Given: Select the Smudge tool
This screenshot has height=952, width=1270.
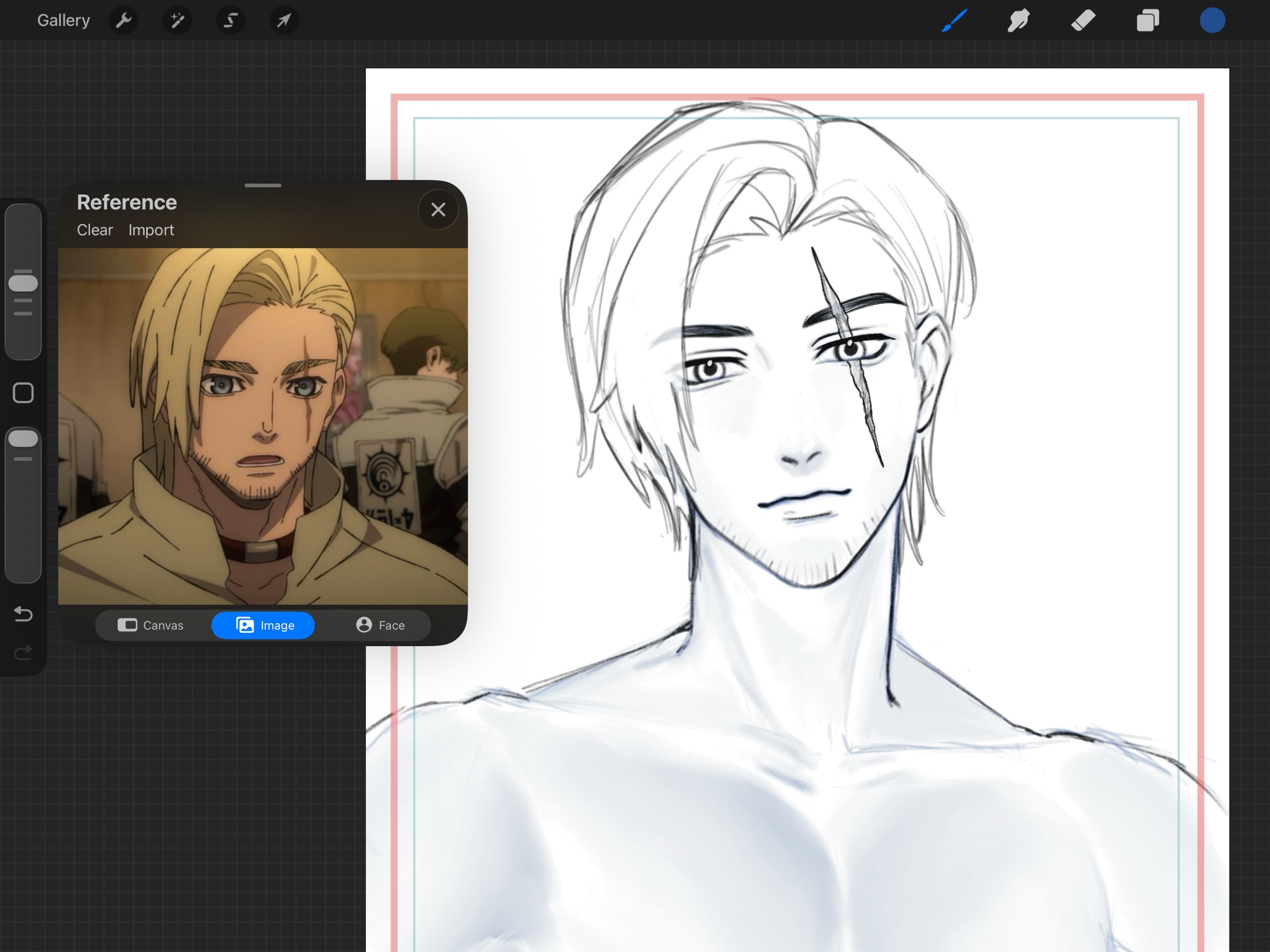Looking at the screenshot, I should click(x=1019, y=20).
